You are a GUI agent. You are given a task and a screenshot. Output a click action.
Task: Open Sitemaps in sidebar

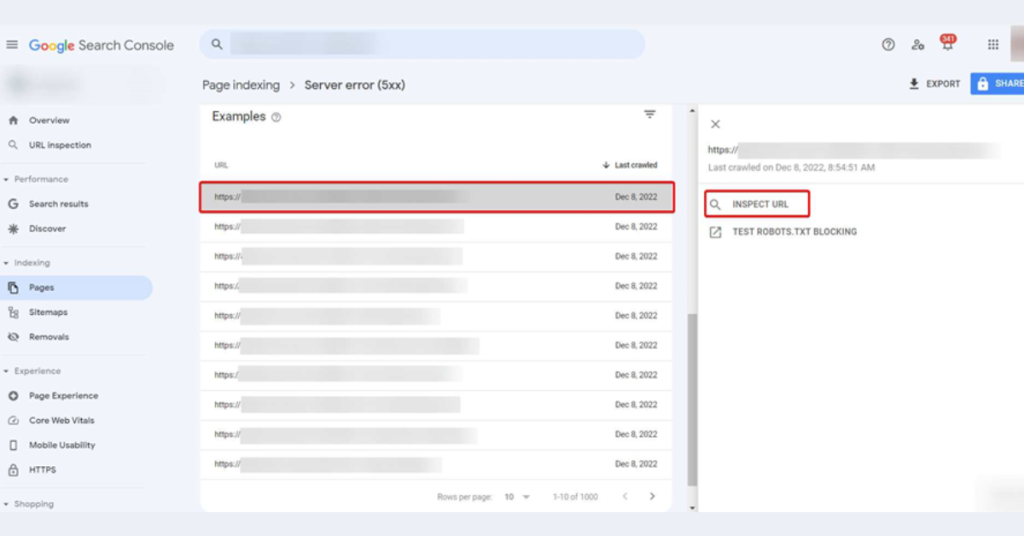[48, 312]
